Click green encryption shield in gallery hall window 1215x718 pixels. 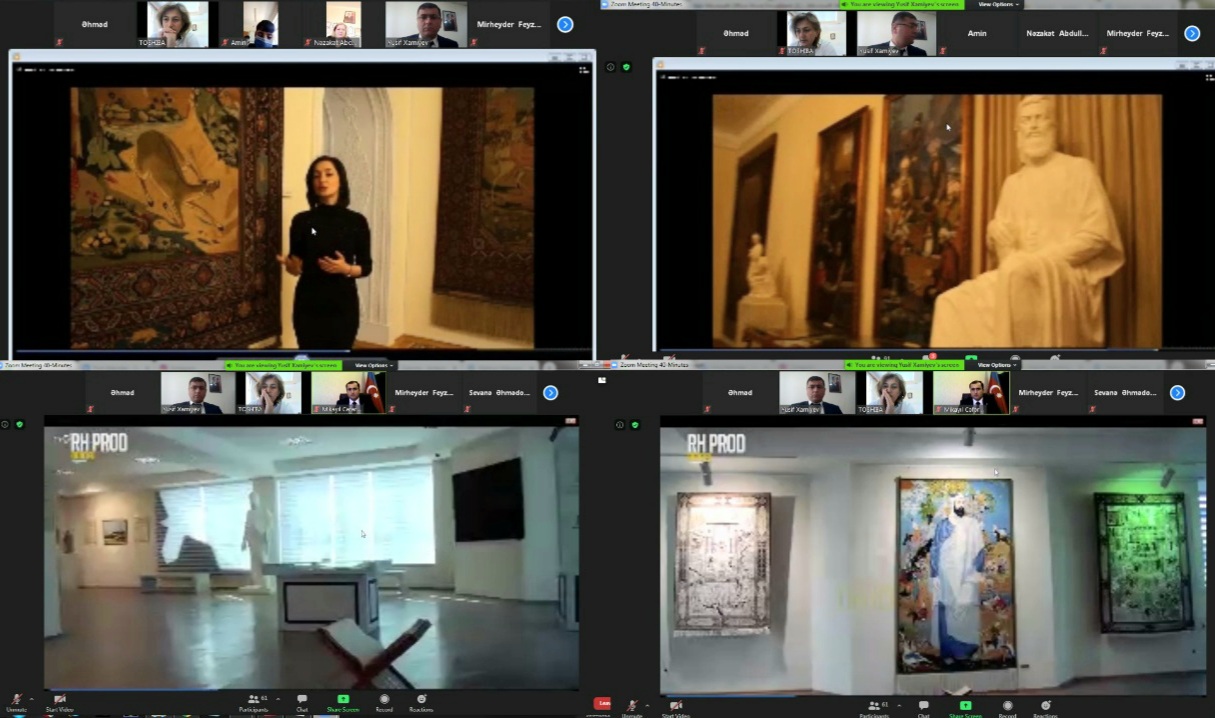tap(19, 424)
